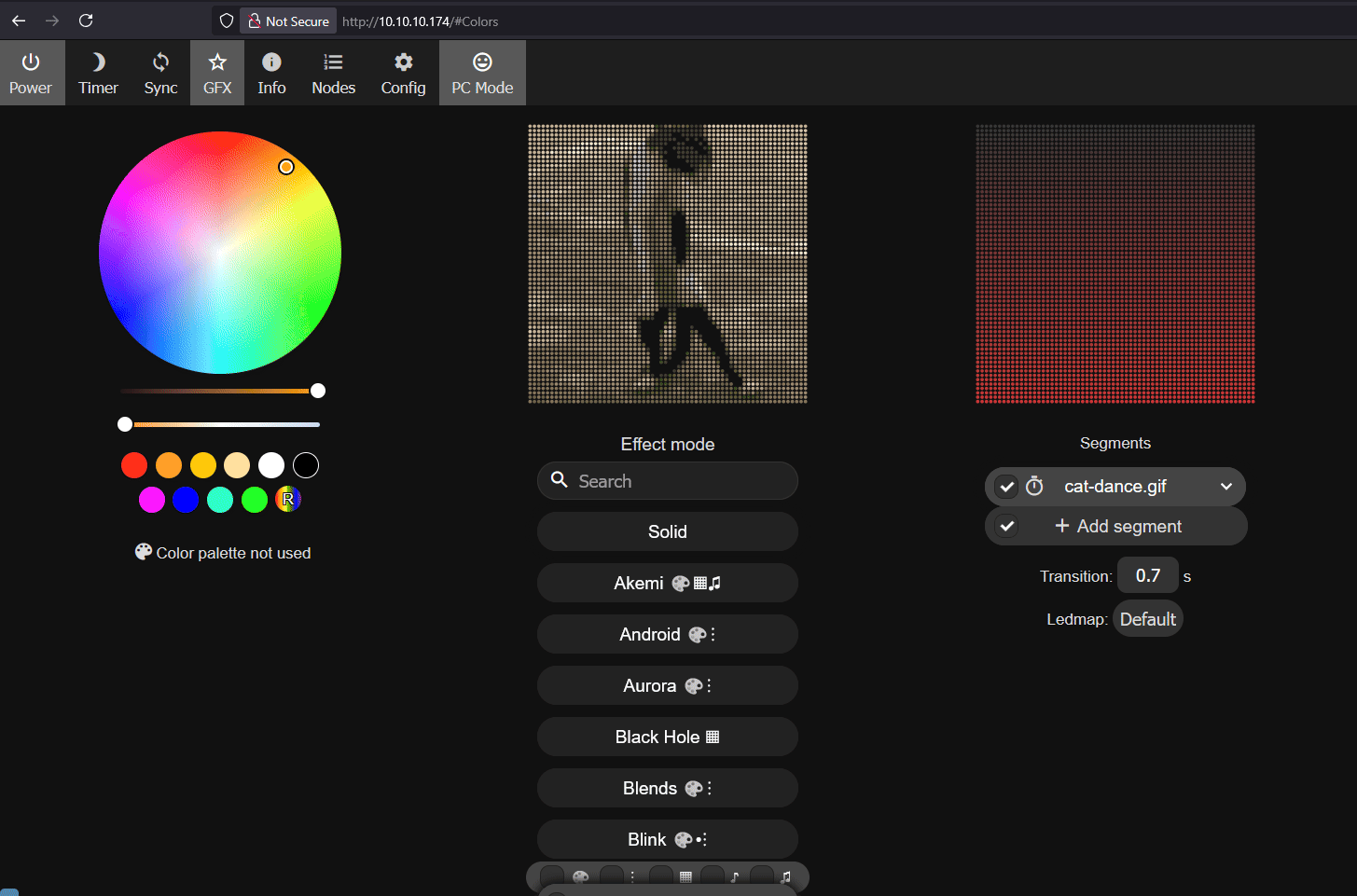Toggle the Power button
Screen dimensions: 1357x896
[31, 73]
